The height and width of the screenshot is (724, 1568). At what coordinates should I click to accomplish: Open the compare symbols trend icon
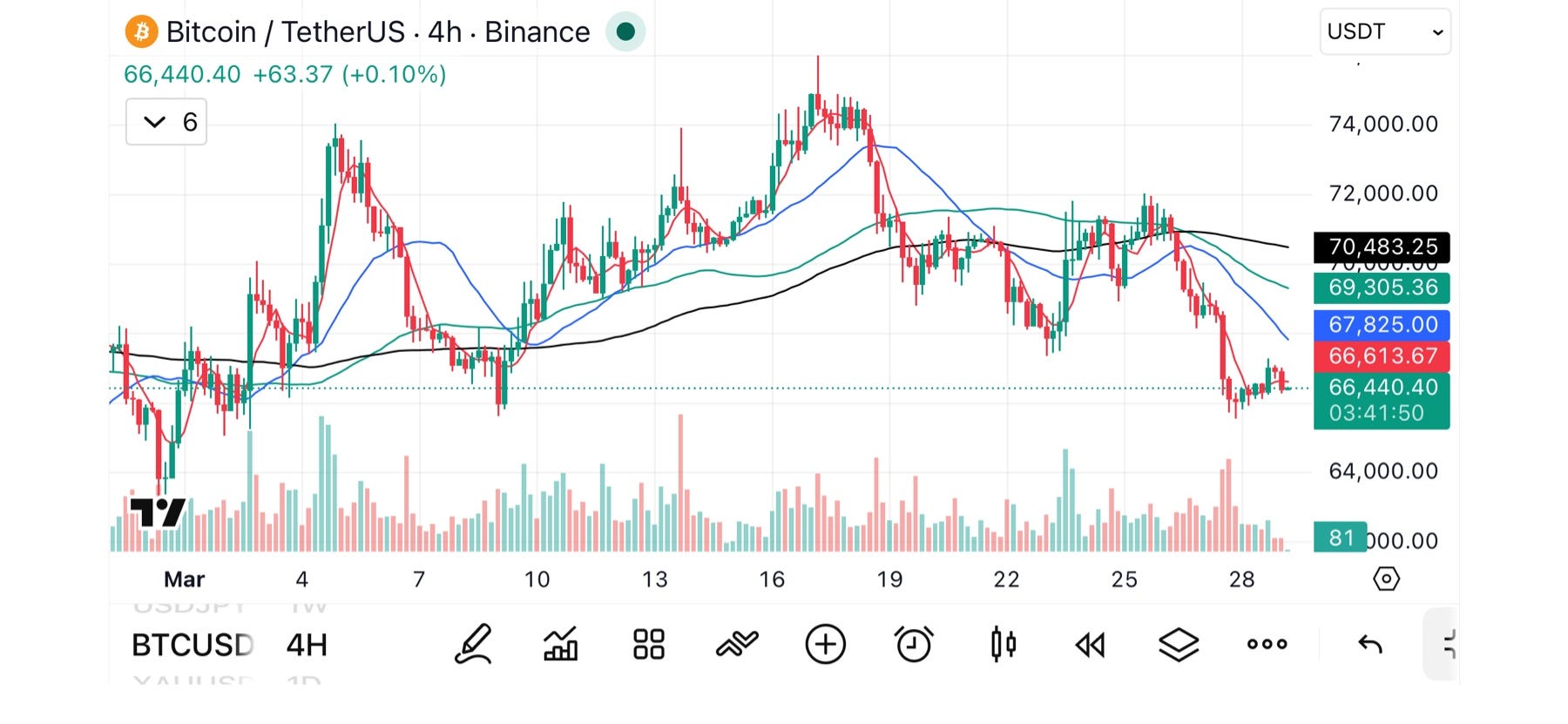click(x=737, y=645)
